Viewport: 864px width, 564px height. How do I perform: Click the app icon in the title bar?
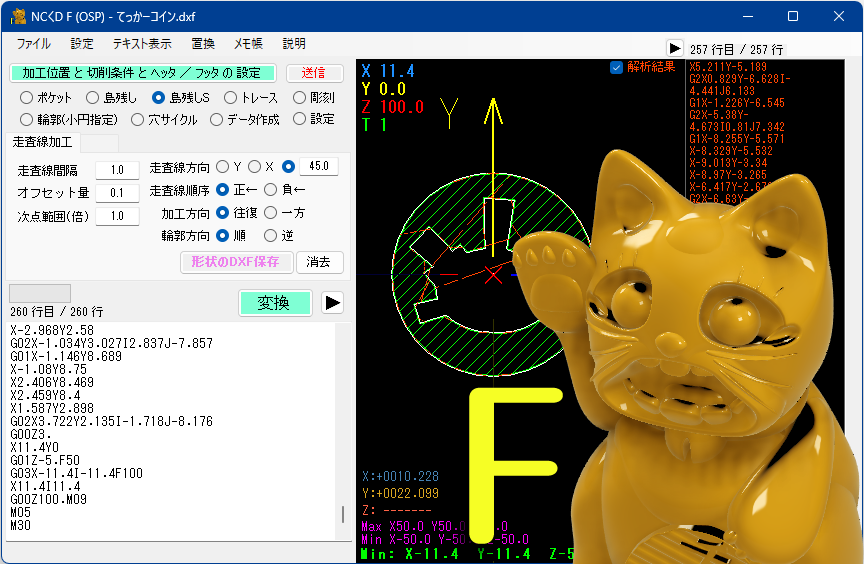[18, 17]
